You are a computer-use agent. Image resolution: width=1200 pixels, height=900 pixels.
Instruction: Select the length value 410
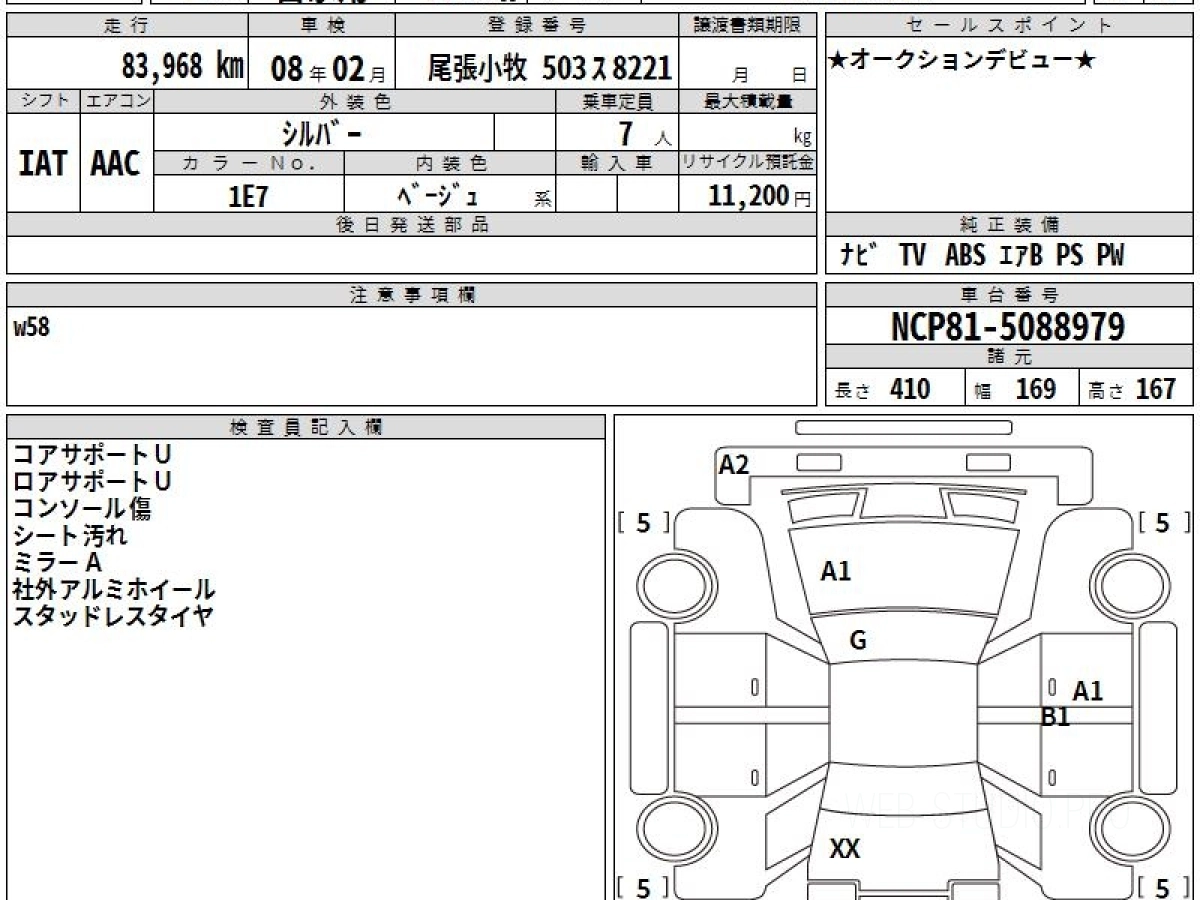910,389
